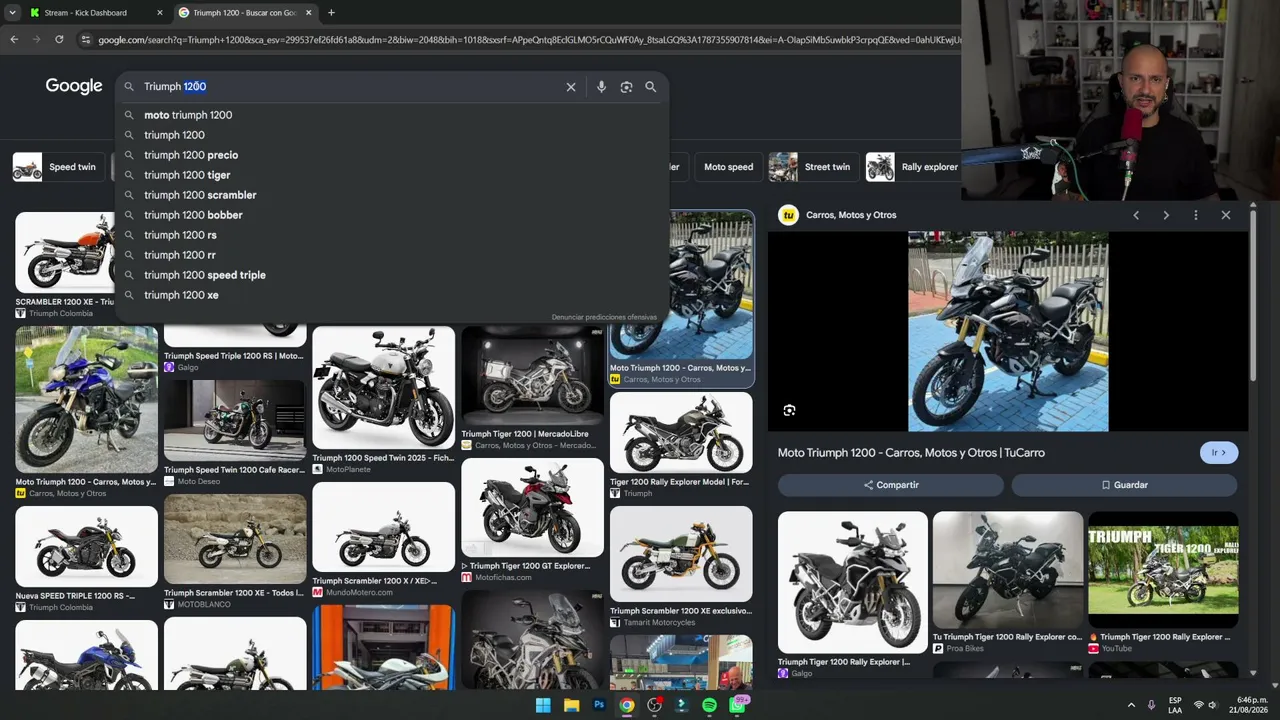Filter images by the Rally explorer chip

(x=913, y=167)
